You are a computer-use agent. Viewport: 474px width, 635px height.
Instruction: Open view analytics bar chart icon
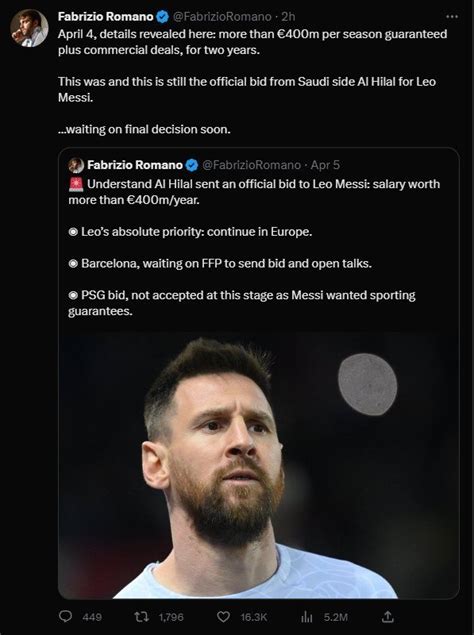pyautogui.click(x=307, y=617)
